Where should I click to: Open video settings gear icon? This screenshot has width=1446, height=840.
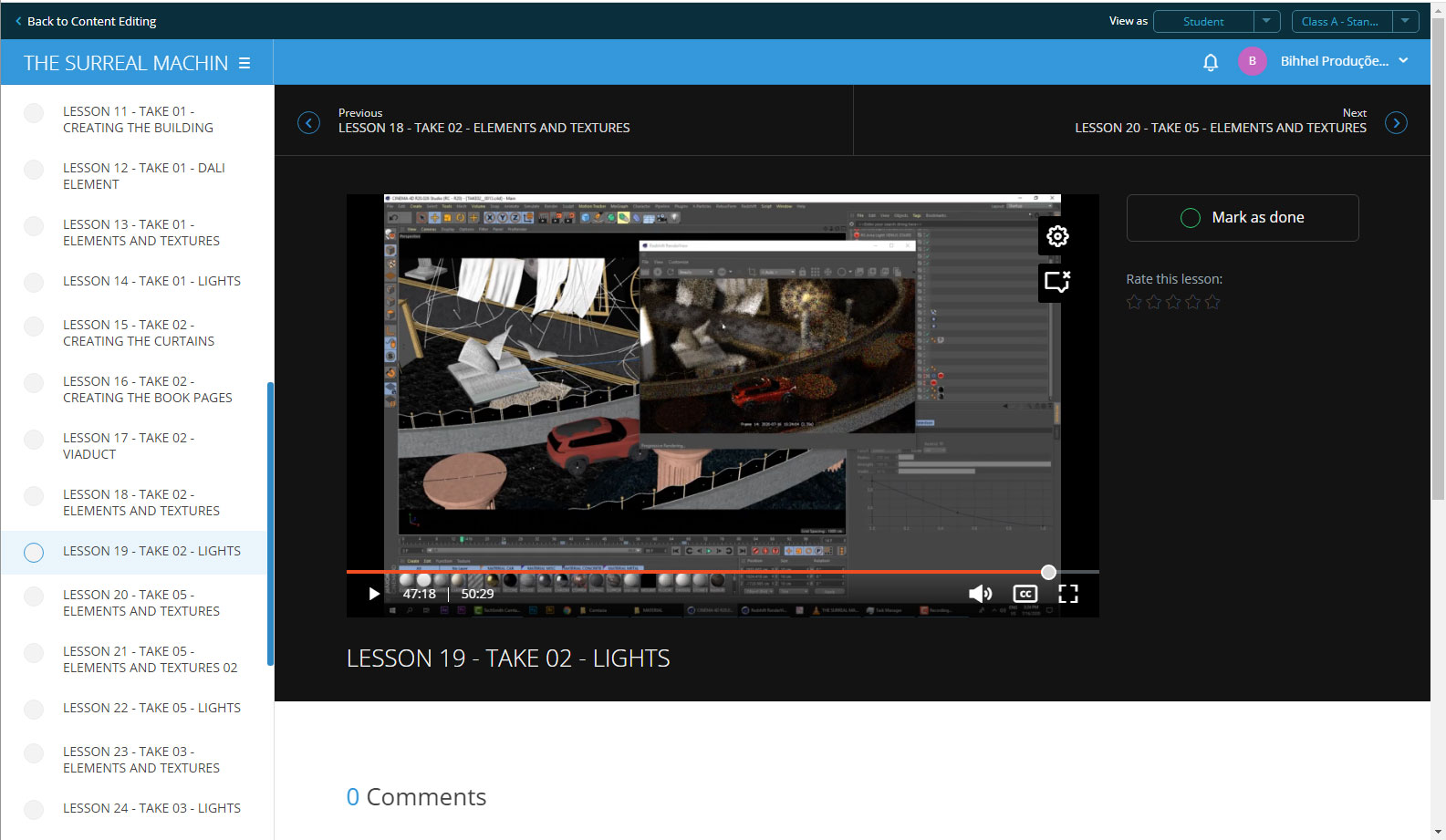pyautogui.click(x=1056, y=236)
